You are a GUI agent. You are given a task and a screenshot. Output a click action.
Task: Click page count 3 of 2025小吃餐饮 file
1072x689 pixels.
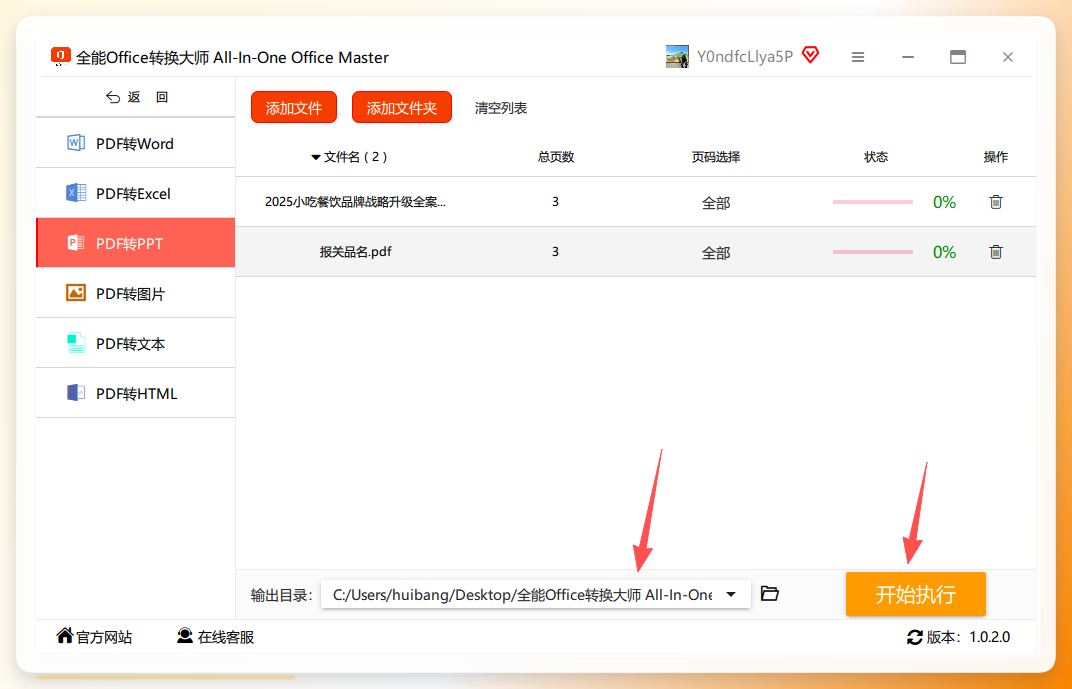(555, 202)
